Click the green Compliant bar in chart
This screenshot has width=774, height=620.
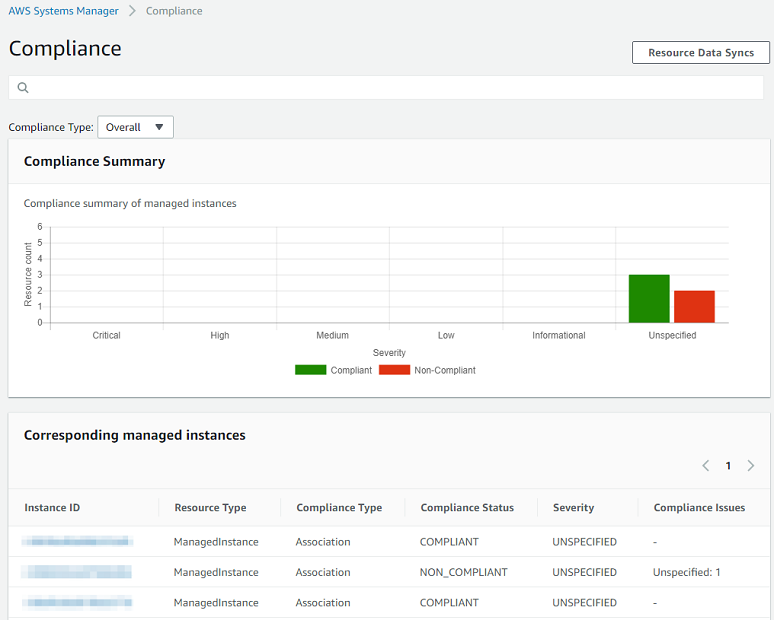coord(649,299)
